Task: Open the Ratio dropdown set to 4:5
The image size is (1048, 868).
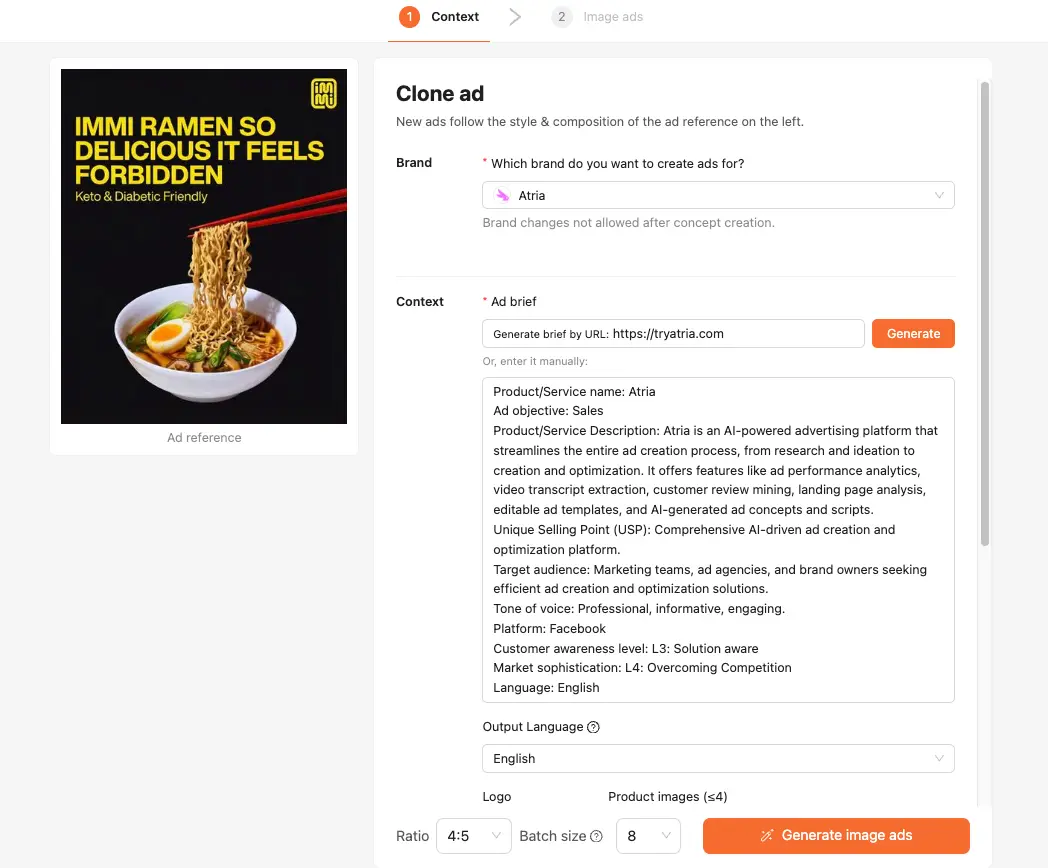Action: pyautogui.click(x=474, y=836)
